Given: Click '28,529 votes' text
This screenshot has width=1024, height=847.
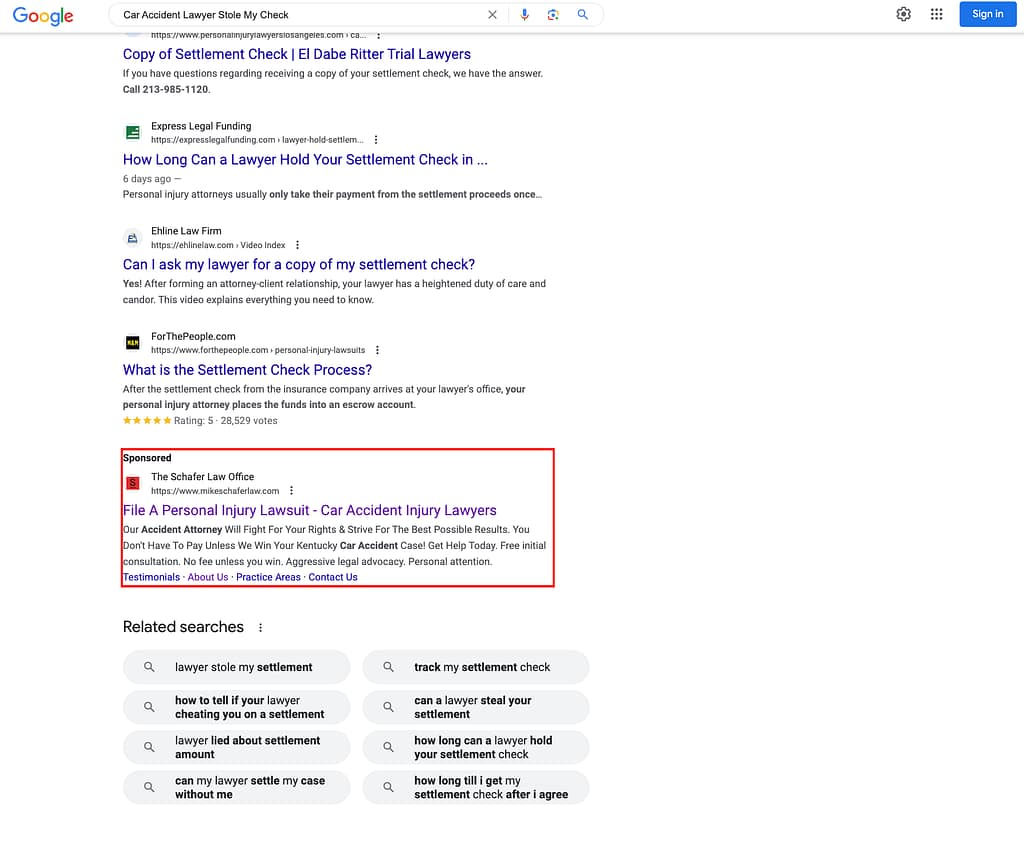Looking at the screenshot, I should click(x=249, y=421).
